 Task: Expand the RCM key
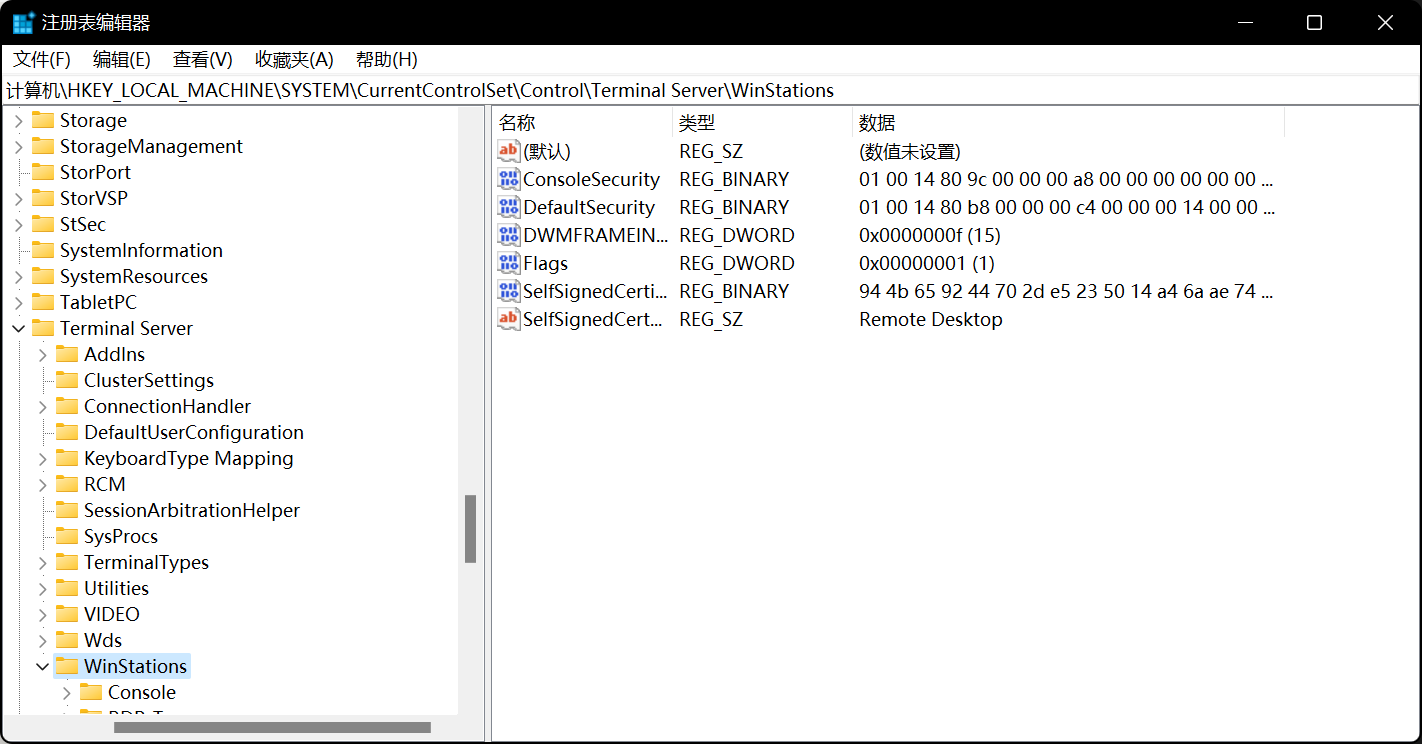pos(42,484)
